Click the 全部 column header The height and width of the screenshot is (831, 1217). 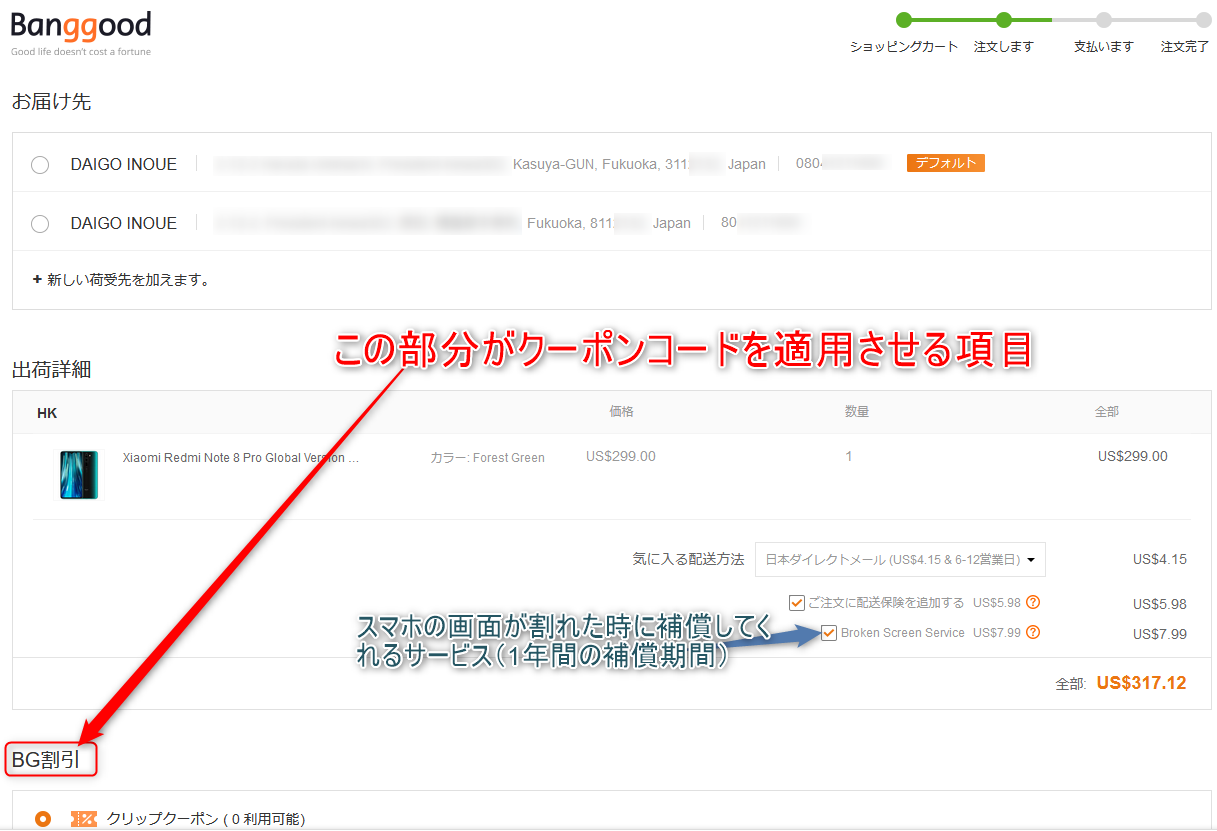1108,411
